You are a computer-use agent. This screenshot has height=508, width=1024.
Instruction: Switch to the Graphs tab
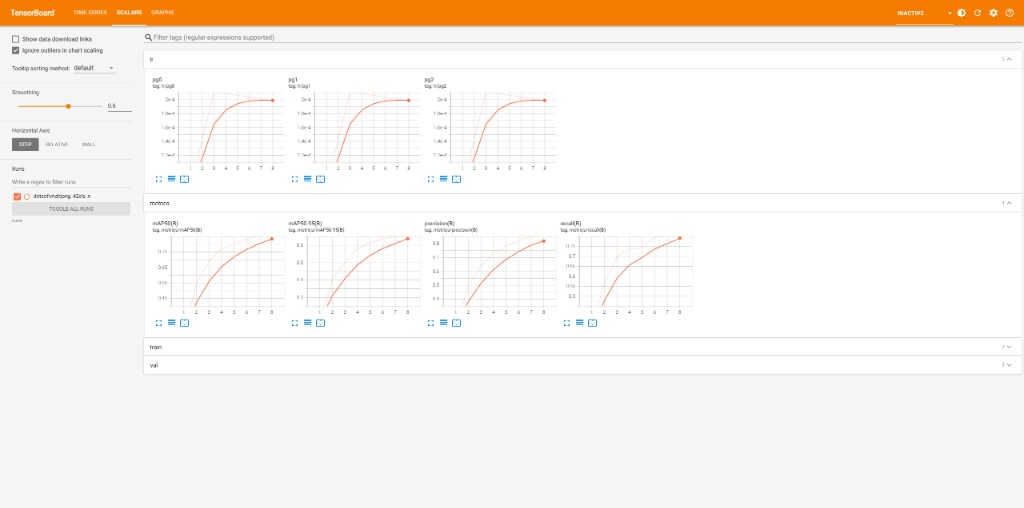(162, 12)
